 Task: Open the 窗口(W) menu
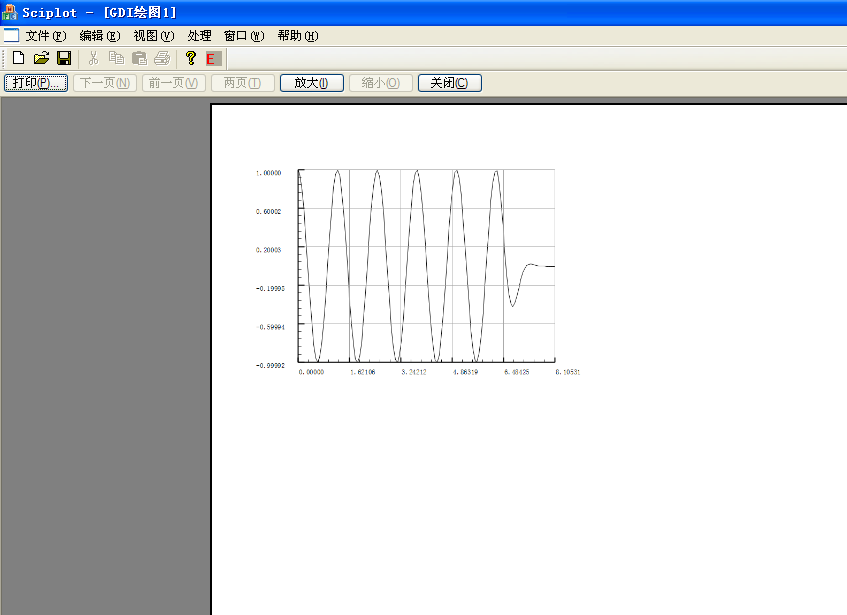(244, 36)
